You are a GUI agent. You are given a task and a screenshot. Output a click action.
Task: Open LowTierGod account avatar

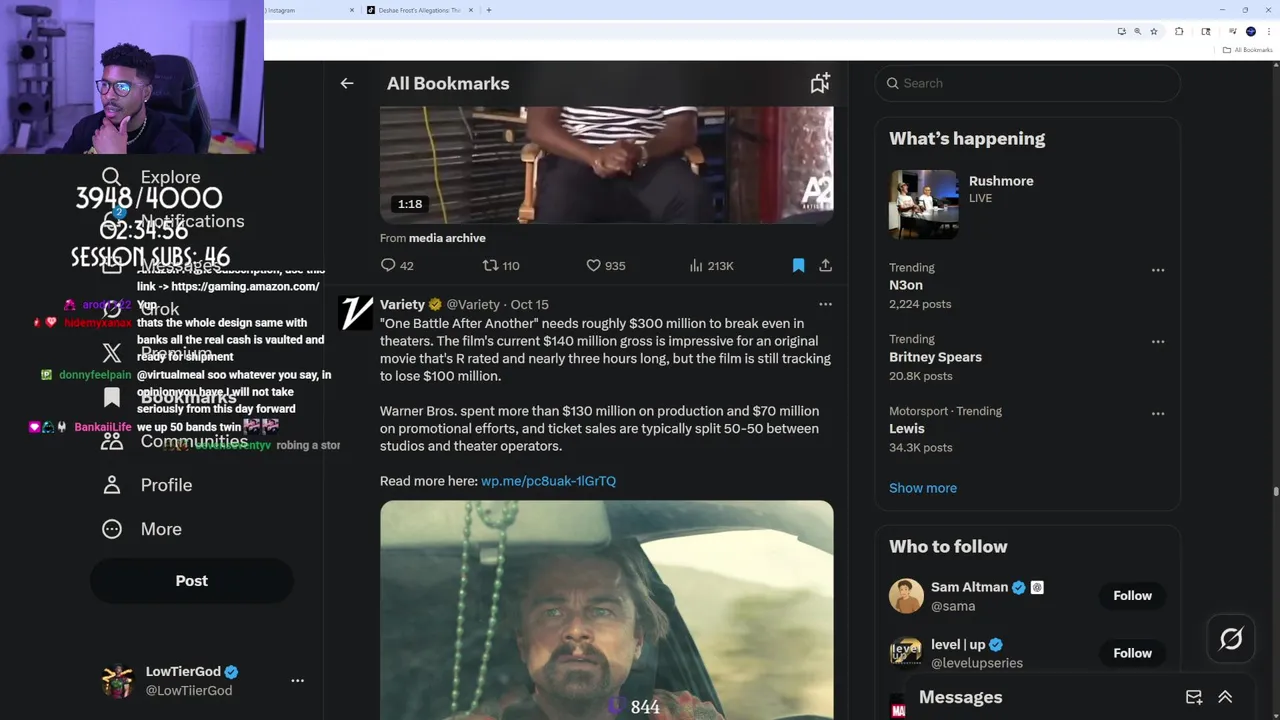click(x=118, y=681)
